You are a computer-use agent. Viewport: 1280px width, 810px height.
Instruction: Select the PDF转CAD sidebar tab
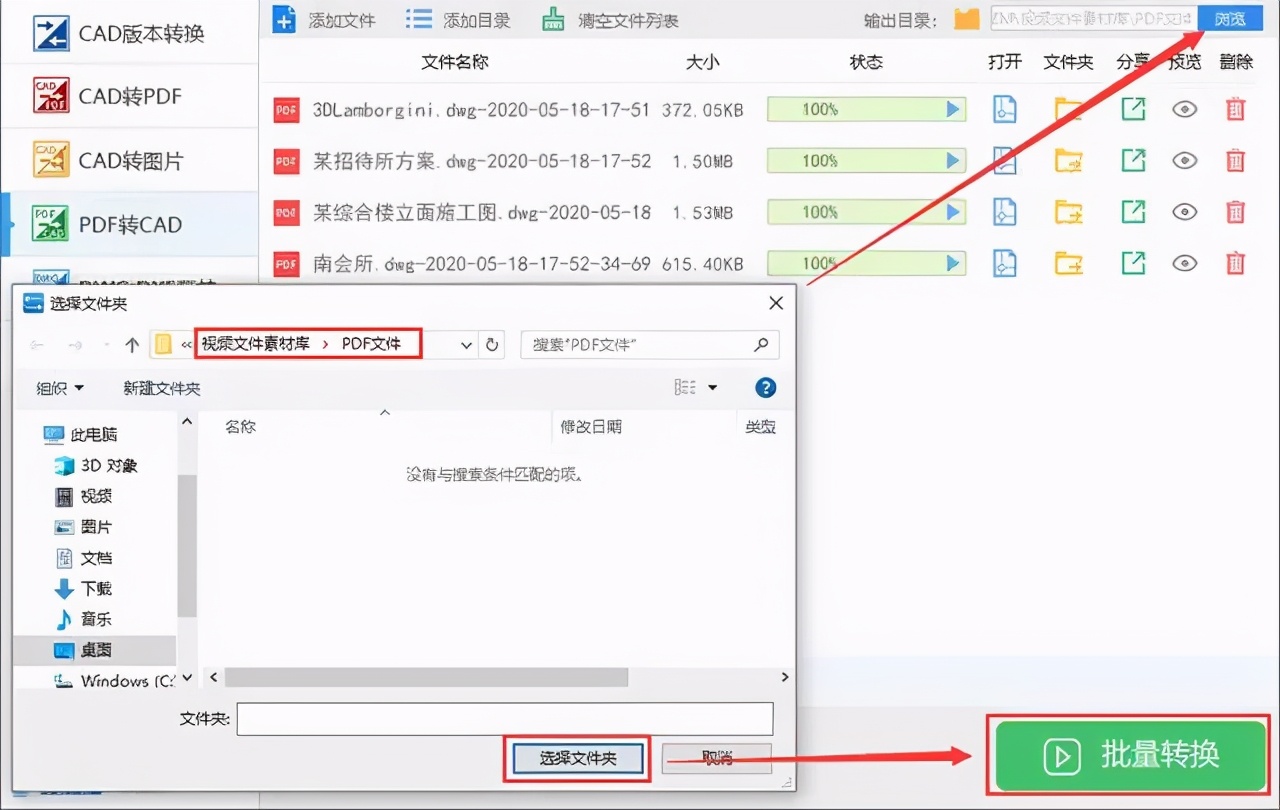tap(130, 224)
